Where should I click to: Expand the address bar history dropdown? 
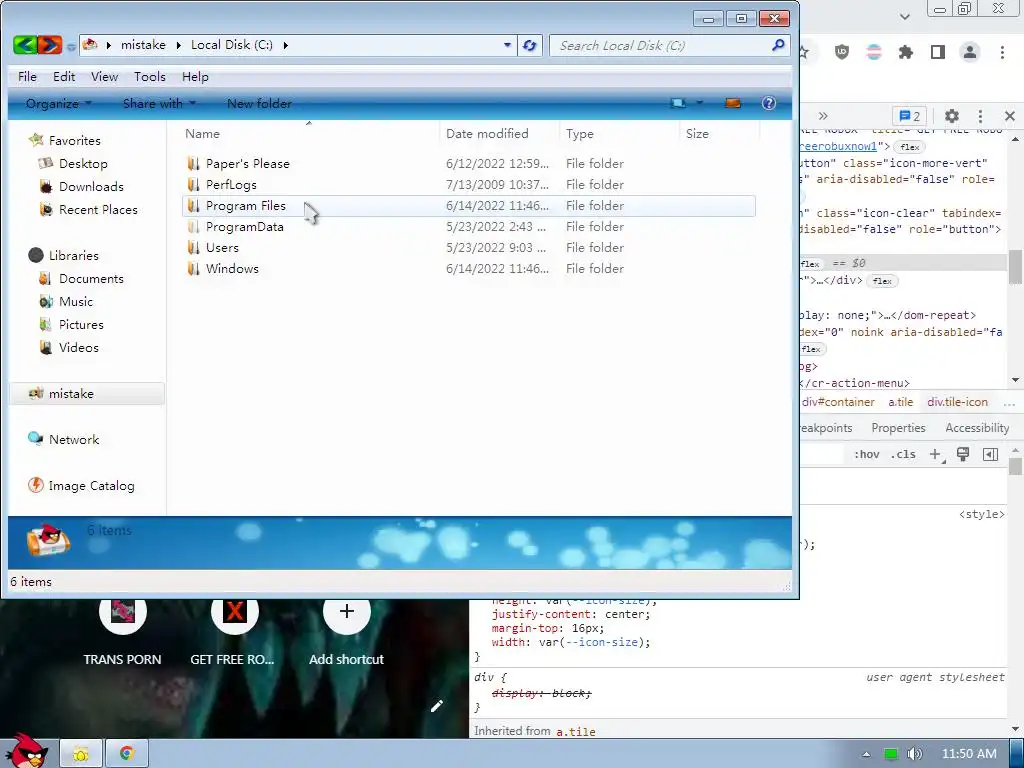click(507, 45)
